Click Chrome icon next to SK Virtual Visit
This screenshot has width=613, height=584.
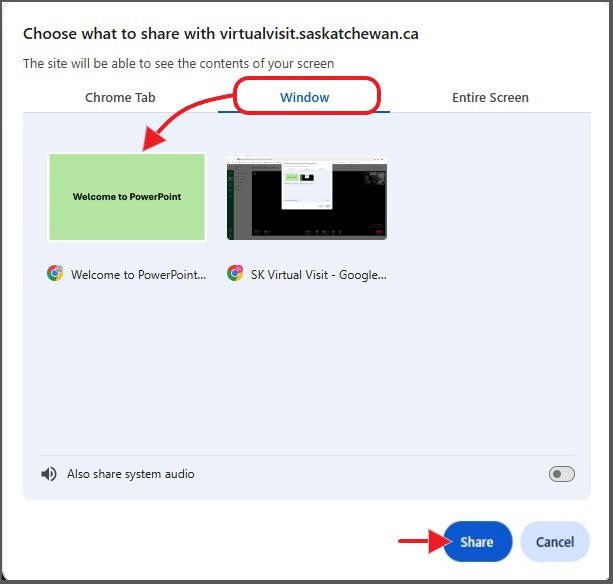pyautogui.click(x=235, y=273)
